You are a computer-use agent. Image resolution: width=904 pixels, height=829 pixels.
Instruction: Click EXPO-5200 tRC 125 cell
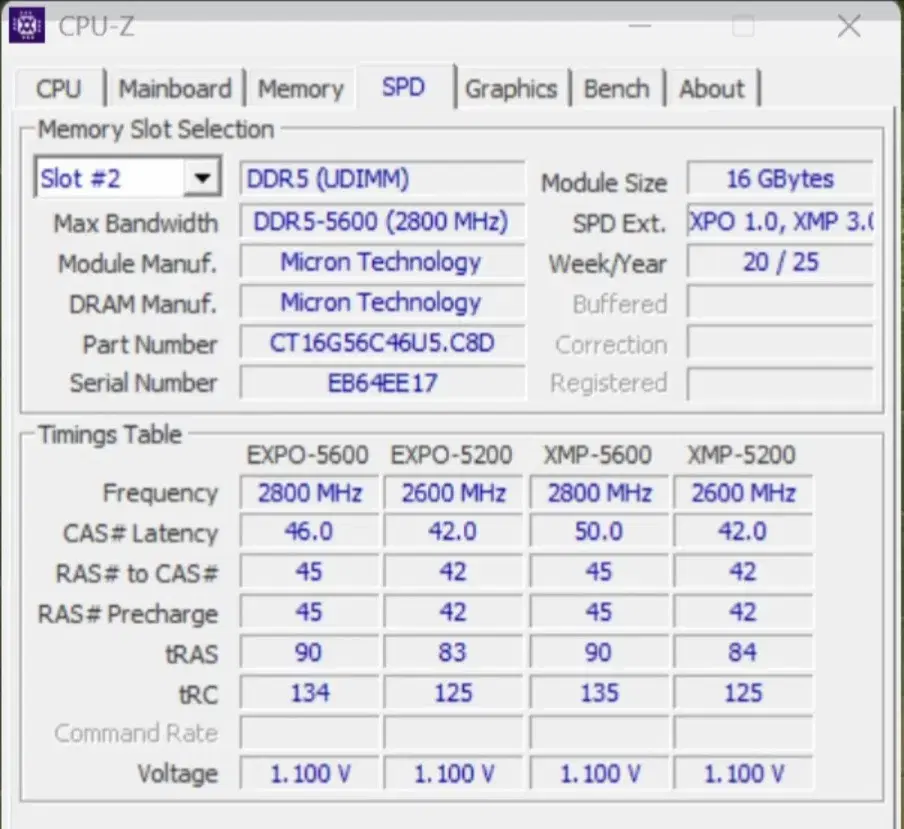pyautogui.click(x=454, y=692)
